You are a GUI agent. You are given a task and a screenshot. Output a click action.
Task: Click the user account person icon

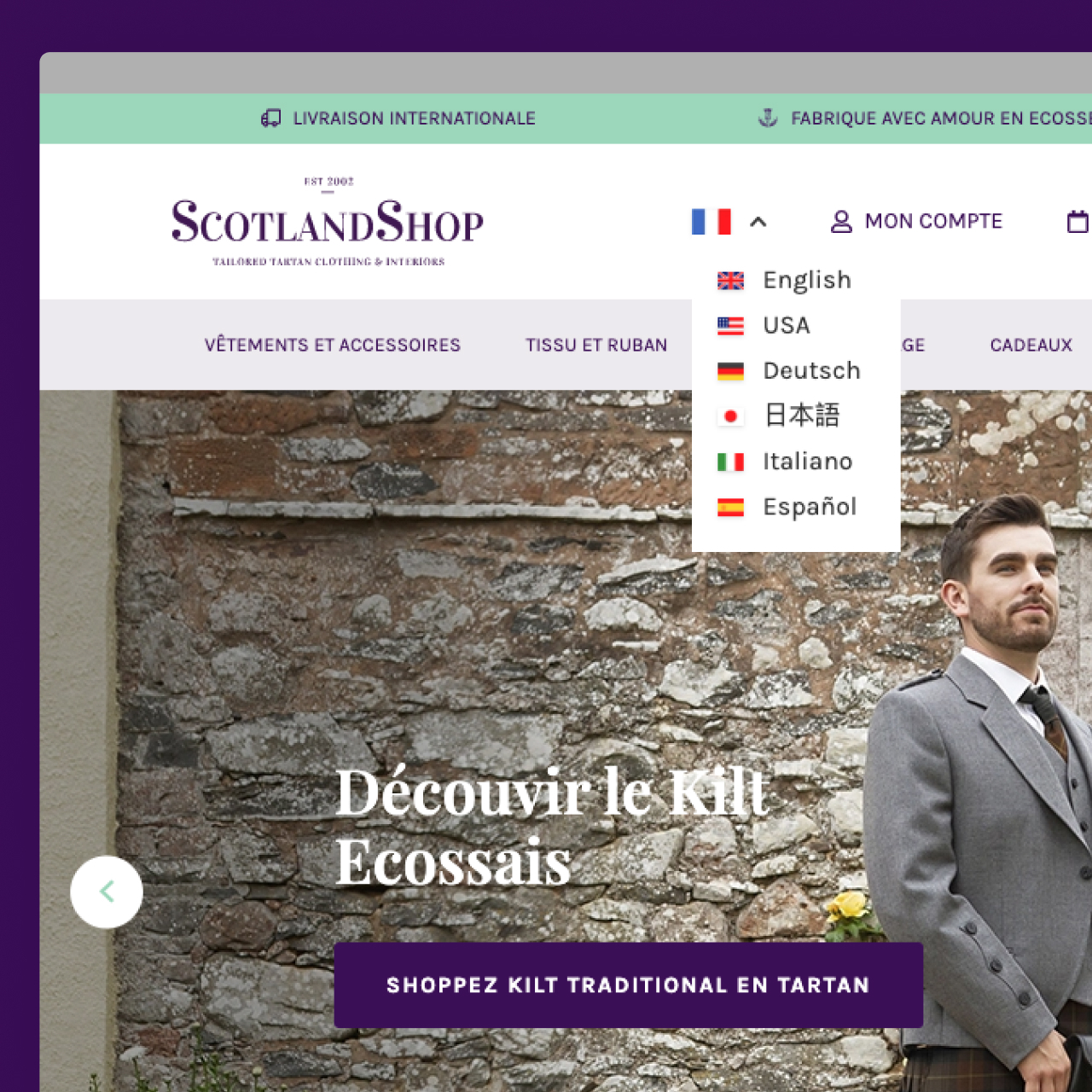click(x=841, y=222)
